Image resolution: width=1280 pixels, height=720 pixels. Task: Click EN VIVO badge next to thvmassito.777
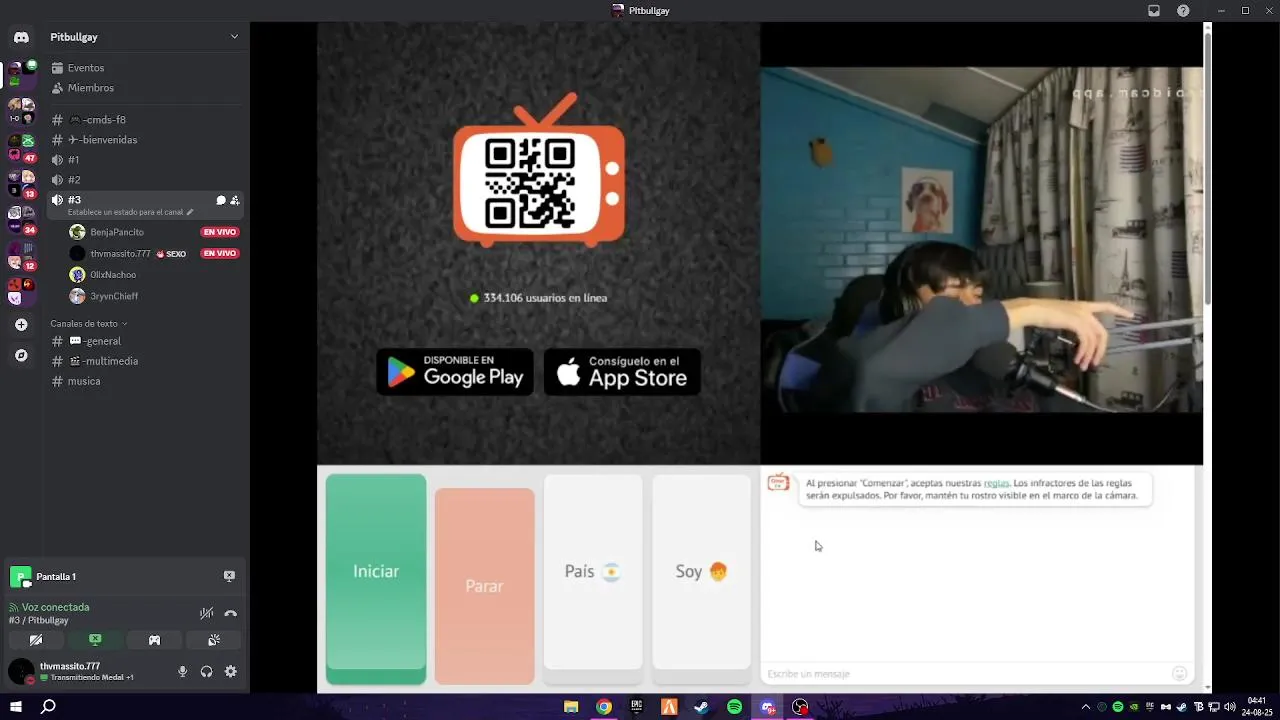click(220, 254)
